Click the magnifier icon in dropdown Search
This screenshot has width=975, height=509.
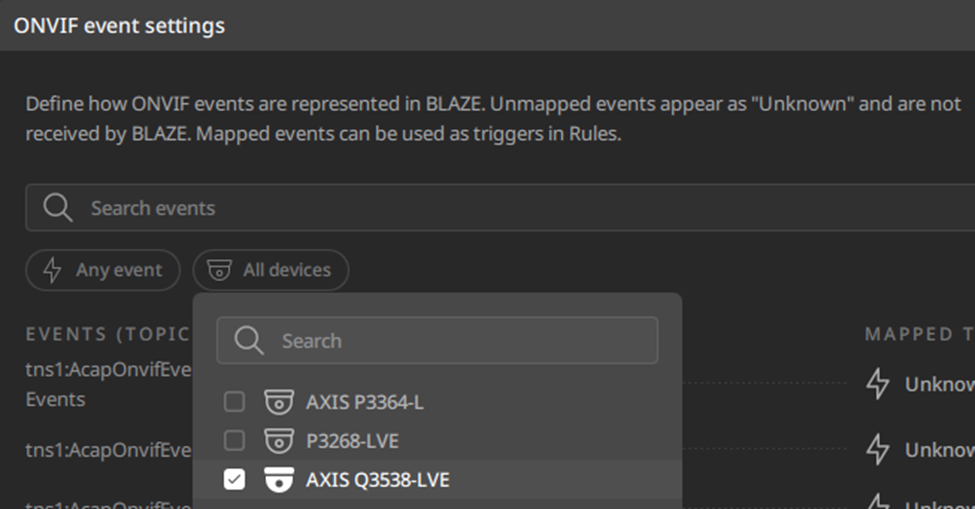(249, 341)
